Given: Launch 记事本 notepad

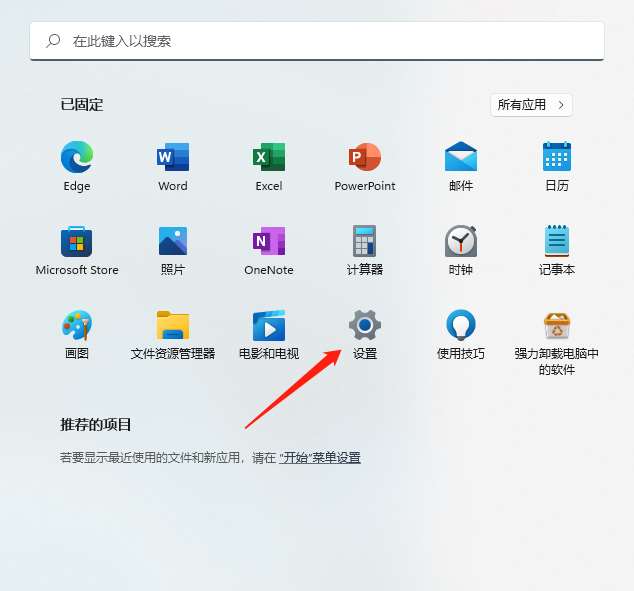Looking at the screenshot, I should tap(557, 241).
